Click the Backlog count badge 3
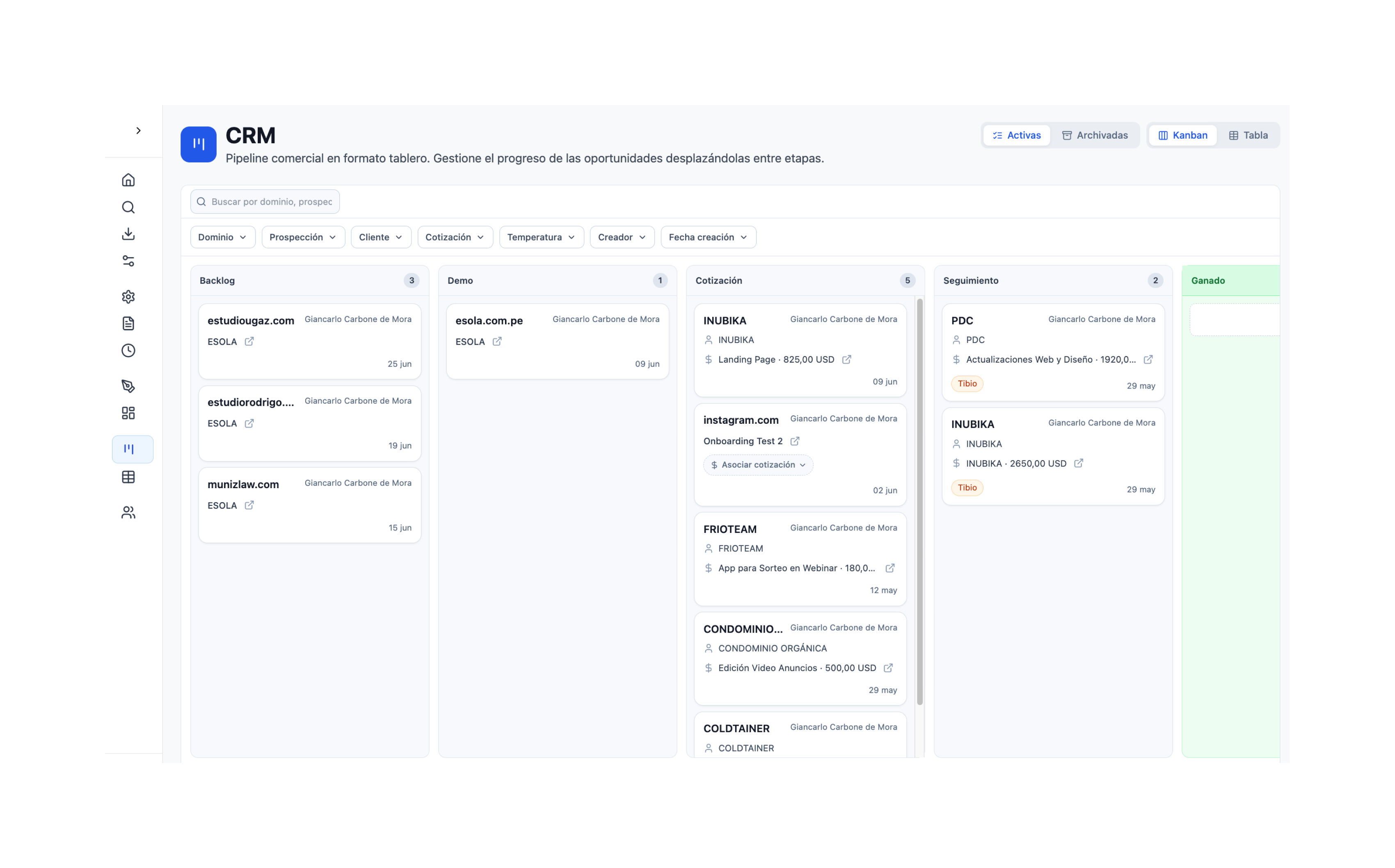Viewport: 1395px width, 868px height. [412, 281]
